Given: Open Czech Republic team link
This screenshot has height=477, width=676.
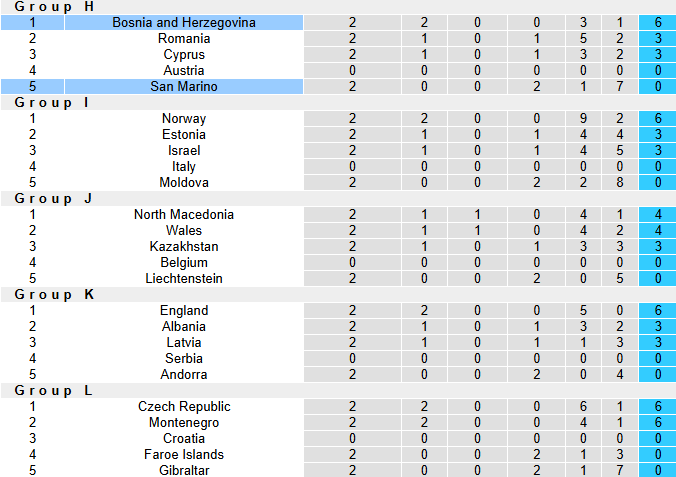Looking at the screenshot, I should click(x=184, y=406).
